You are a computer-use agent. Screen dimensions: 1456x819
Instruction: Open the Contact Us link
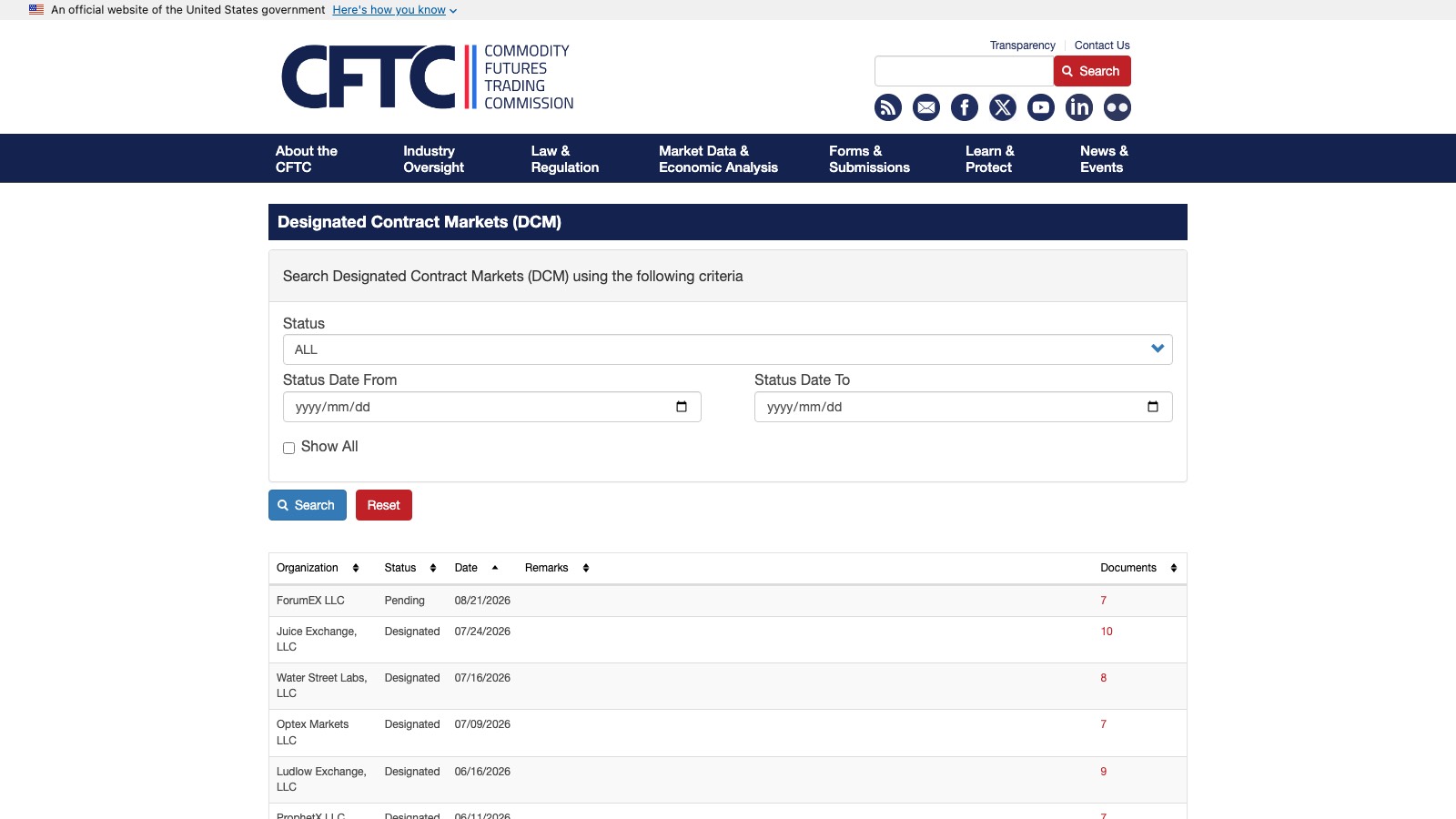1102,45
